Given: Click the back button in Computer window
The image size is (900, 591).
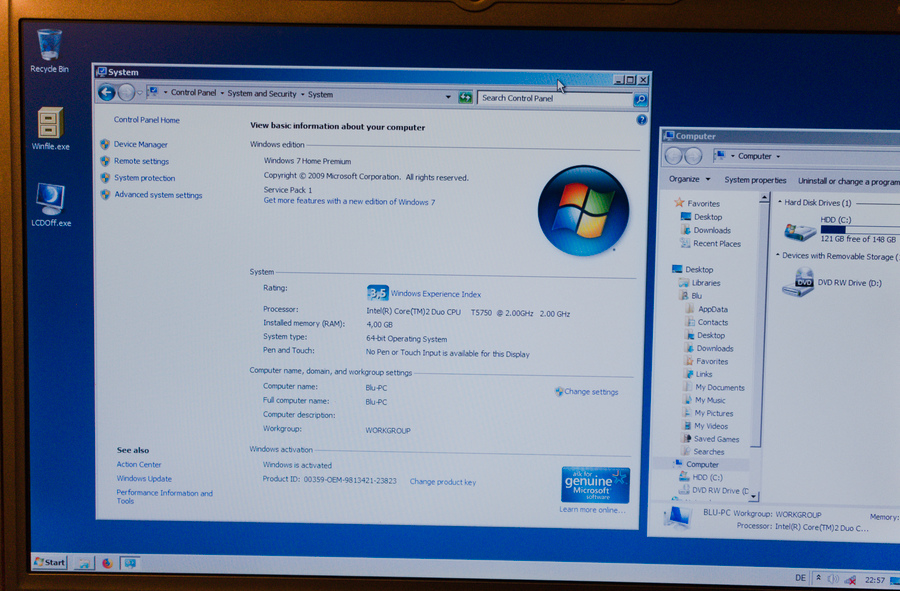Looking at the screenshot, I should (674, 156).
